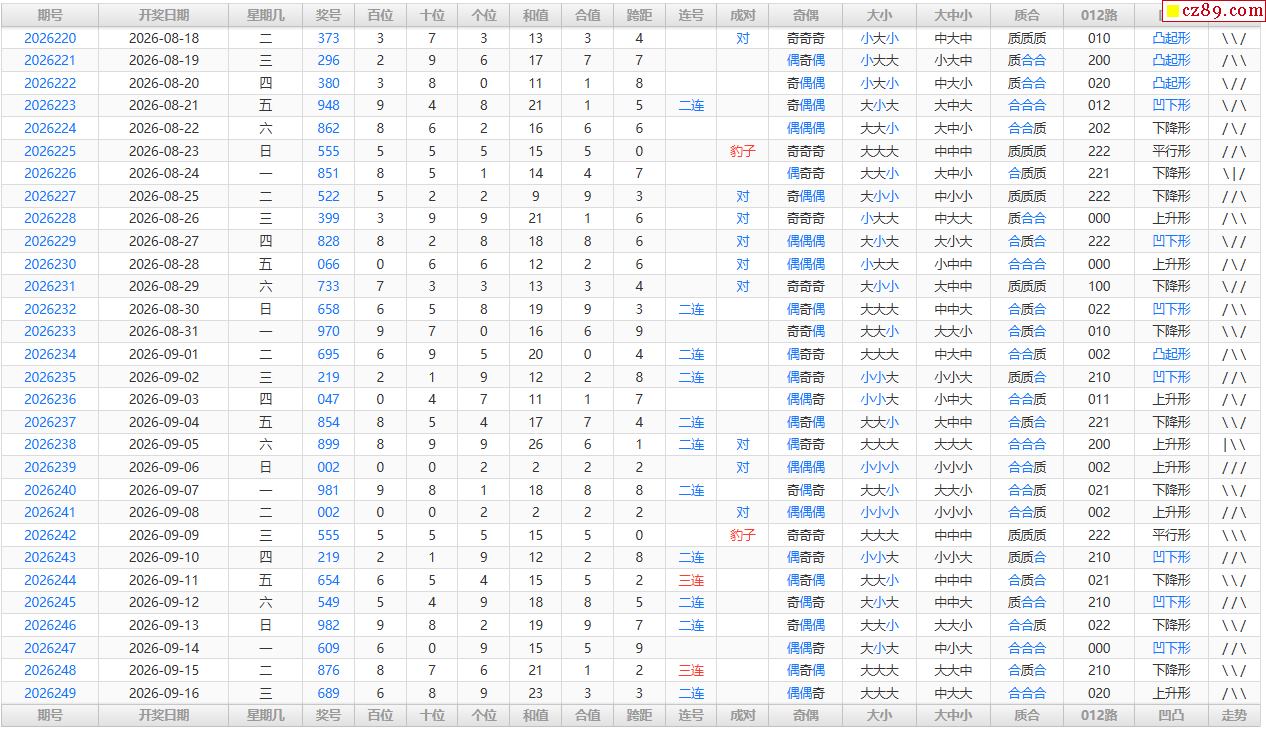Click the 奖号 column header at top
The height and width of the screenshot is (734, 1266).
point(328,15)
